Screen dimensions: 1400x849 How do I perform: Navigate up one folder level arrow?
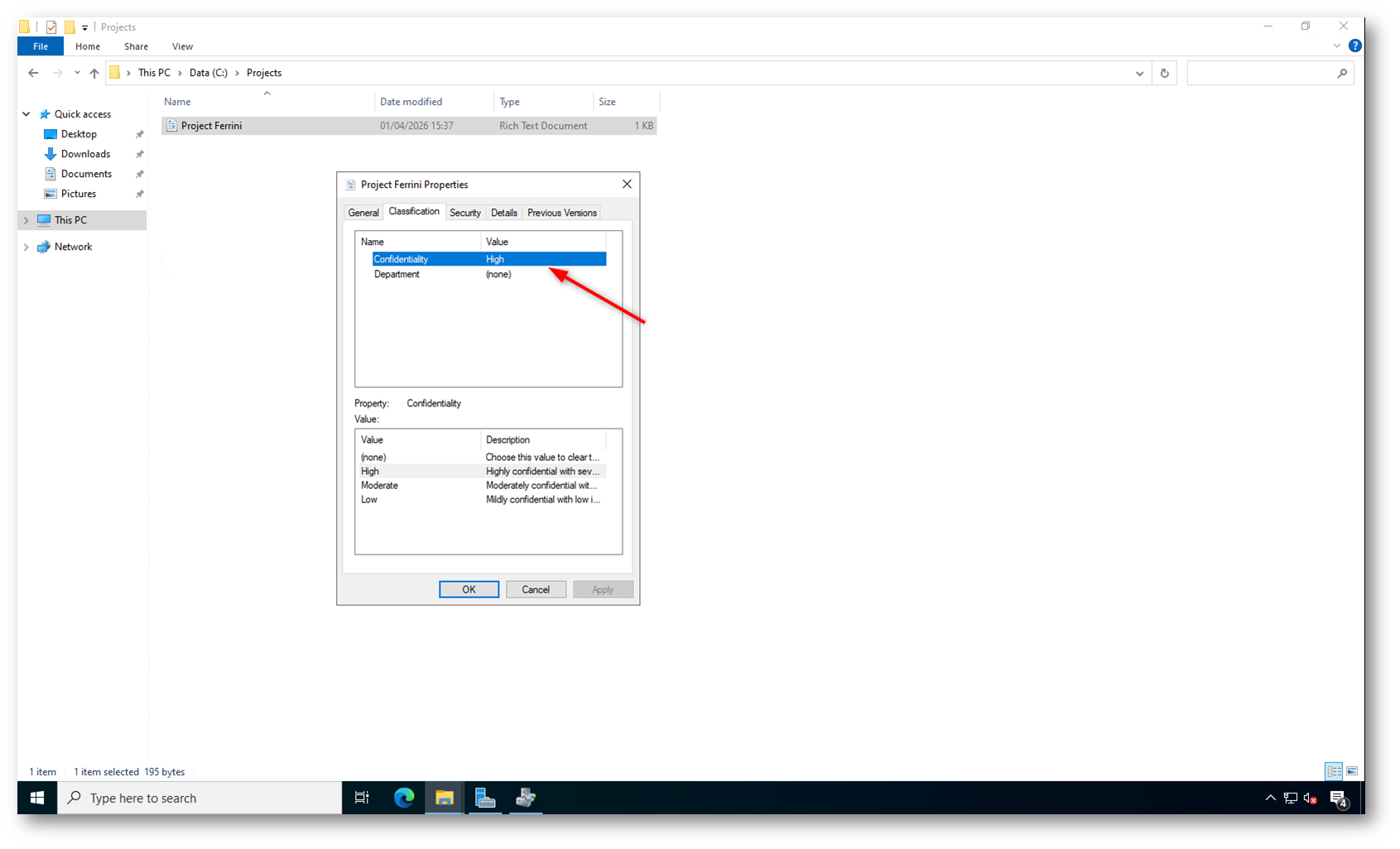94,73
